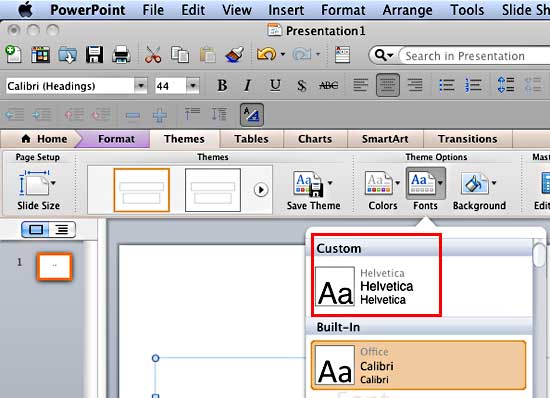Open search options magnifier dropdown
Screen dimensions: 550x398
384,55
